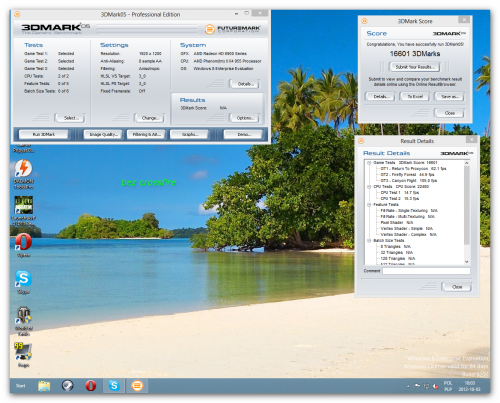Select Fill Rate Single-Texturing row
Viewport: 500px width, 403px height.
[x=409, y=211]
